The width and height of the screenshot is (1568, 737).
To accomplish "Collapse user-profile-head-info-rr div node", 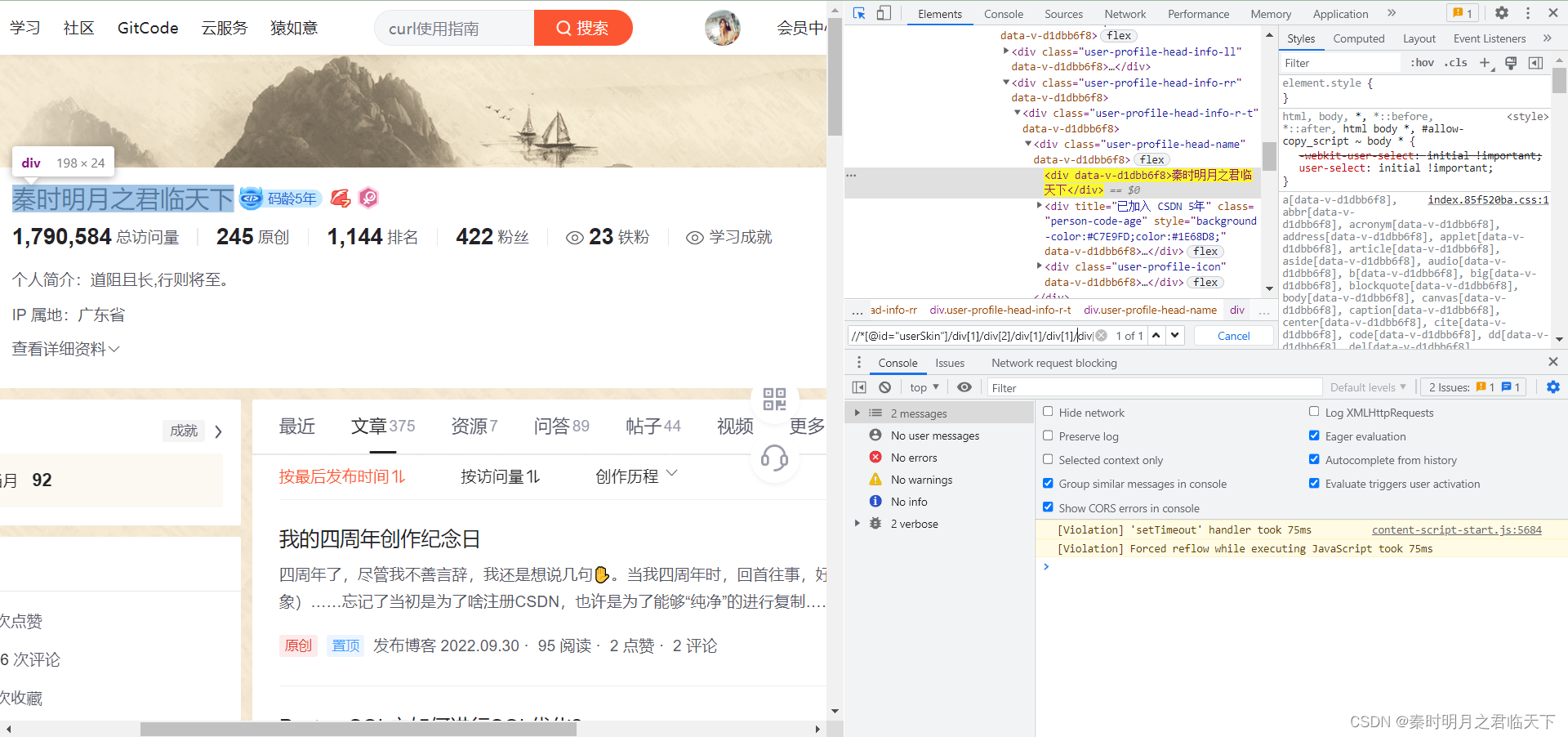I will coord(1006,82).
